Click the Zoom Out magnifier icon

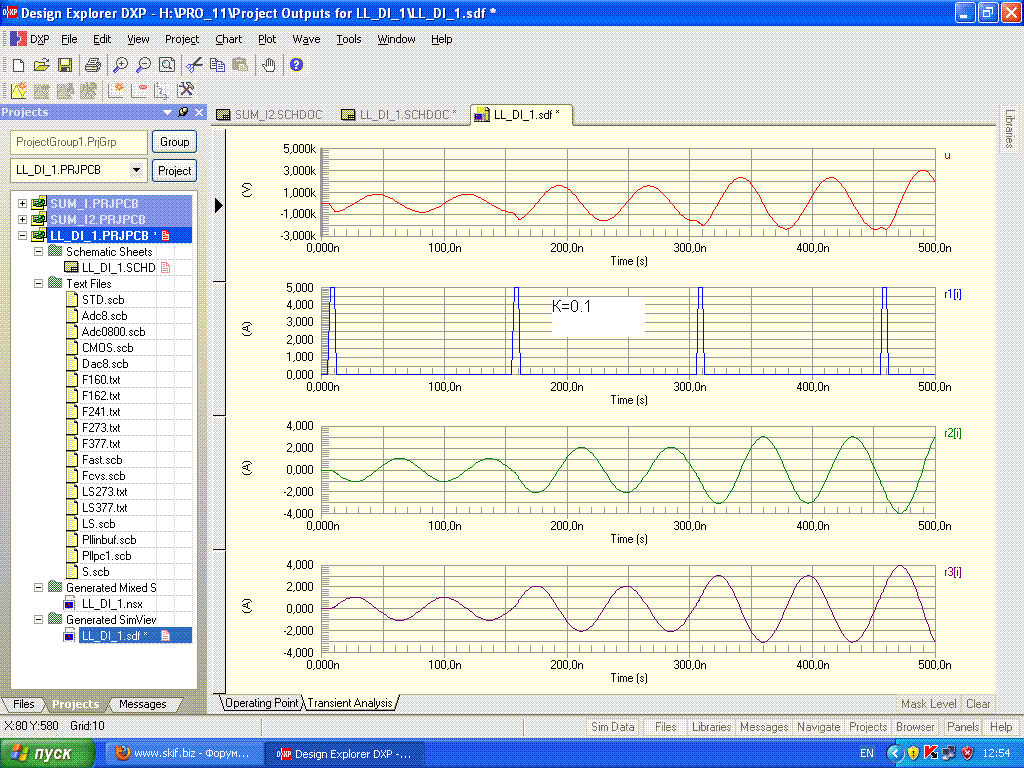[x=143, y=65]
